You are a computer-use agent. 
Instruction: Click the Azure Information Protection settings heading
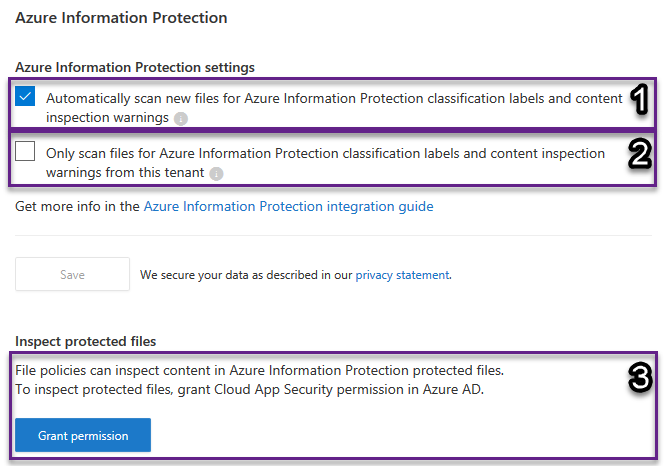(135, 67)
